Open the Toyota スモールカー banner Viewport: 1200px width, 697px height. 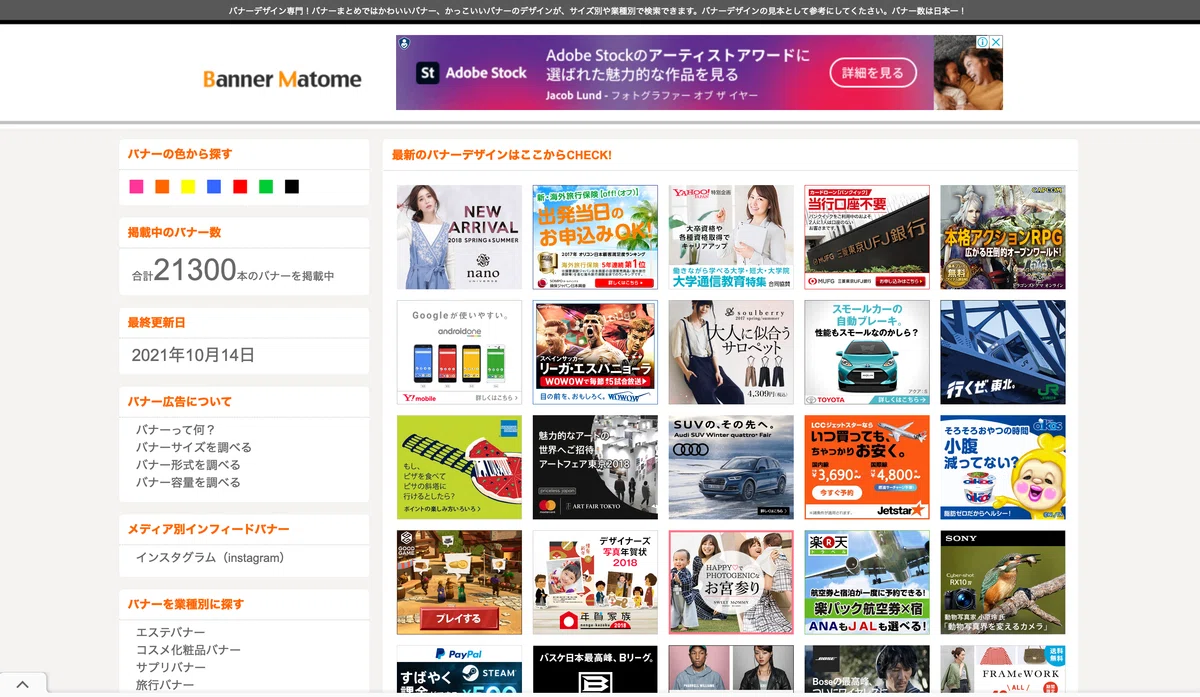867,352
